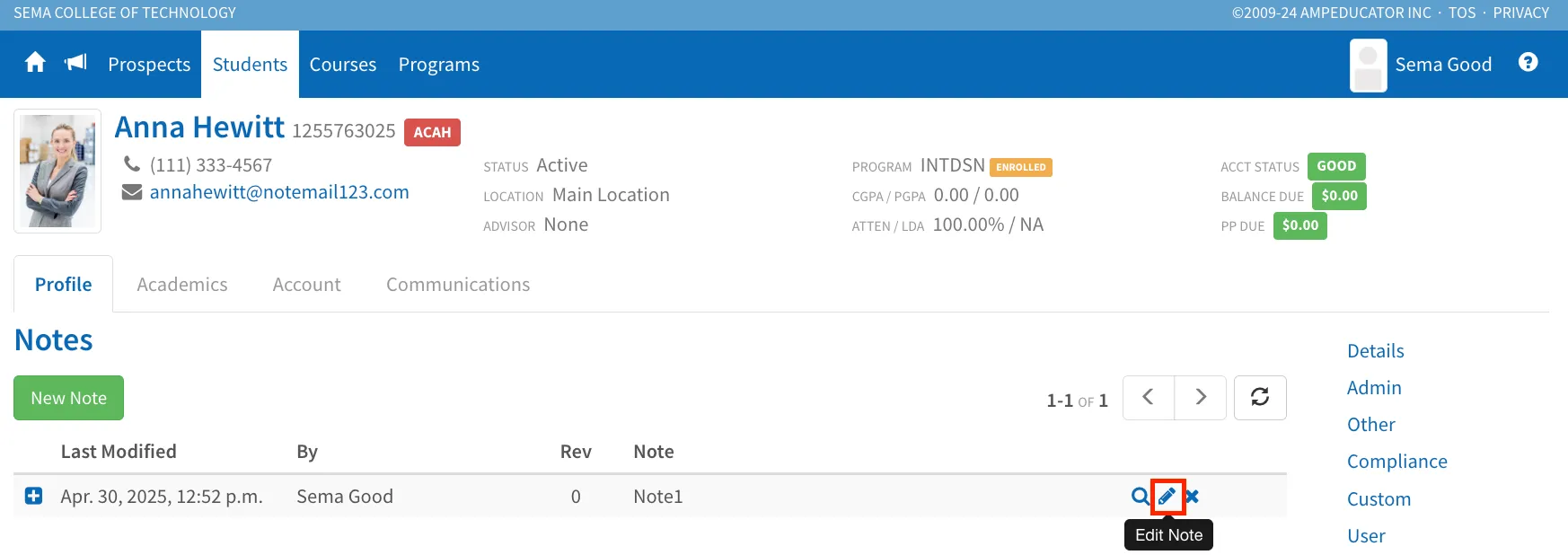Open the User sidebar link
This screenshot has width=1568, height=555.
click(x=1366, y=536)
